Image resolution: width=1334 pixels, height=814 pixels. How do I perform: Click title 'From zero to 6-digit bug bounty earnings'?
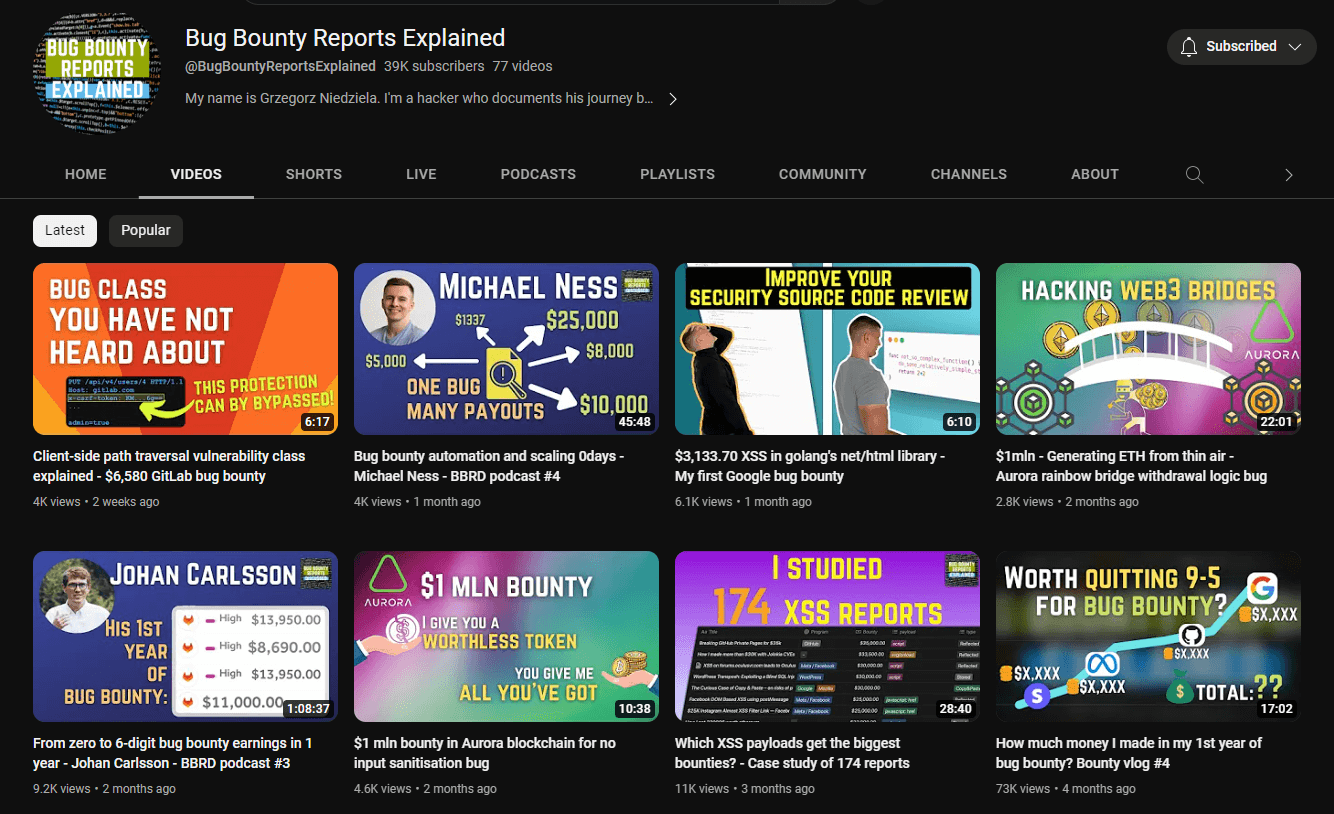173,753
